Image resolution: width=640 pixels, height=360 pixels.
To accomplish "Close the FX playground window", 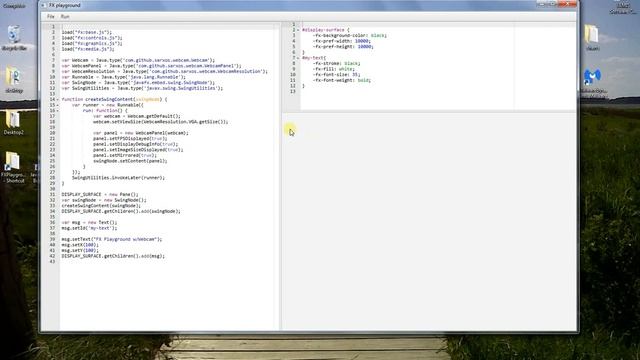I will point(567,4).
